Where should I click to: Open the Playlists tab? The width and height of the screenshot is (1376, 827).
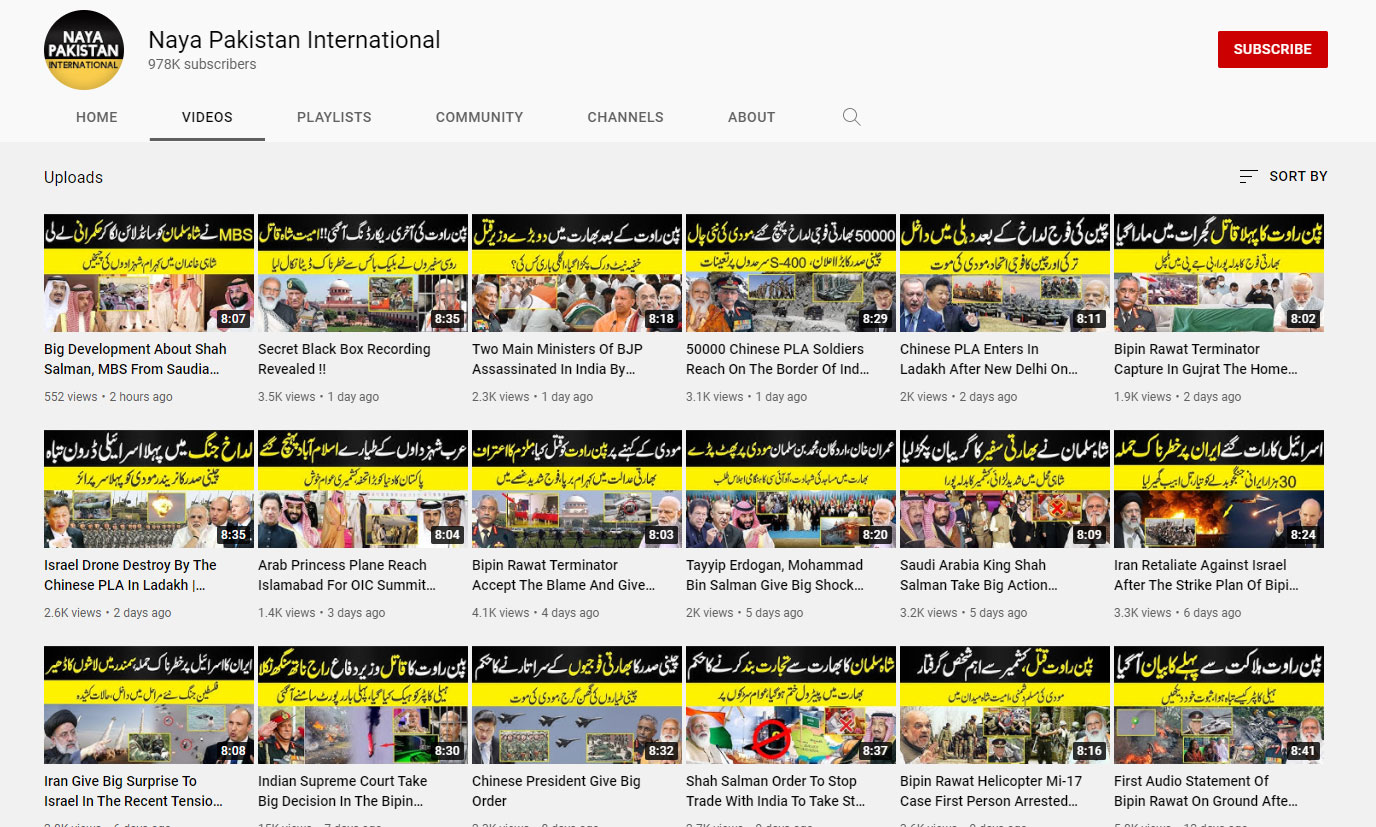334,117
